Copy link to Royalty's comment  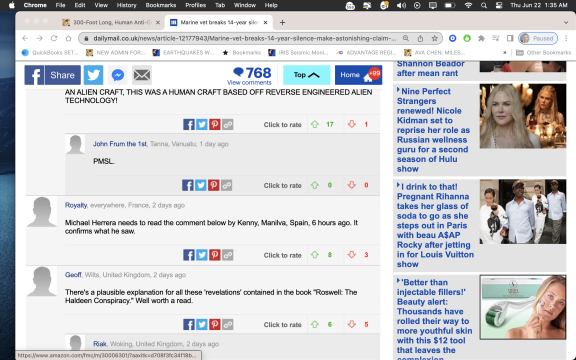pos(228,255)
